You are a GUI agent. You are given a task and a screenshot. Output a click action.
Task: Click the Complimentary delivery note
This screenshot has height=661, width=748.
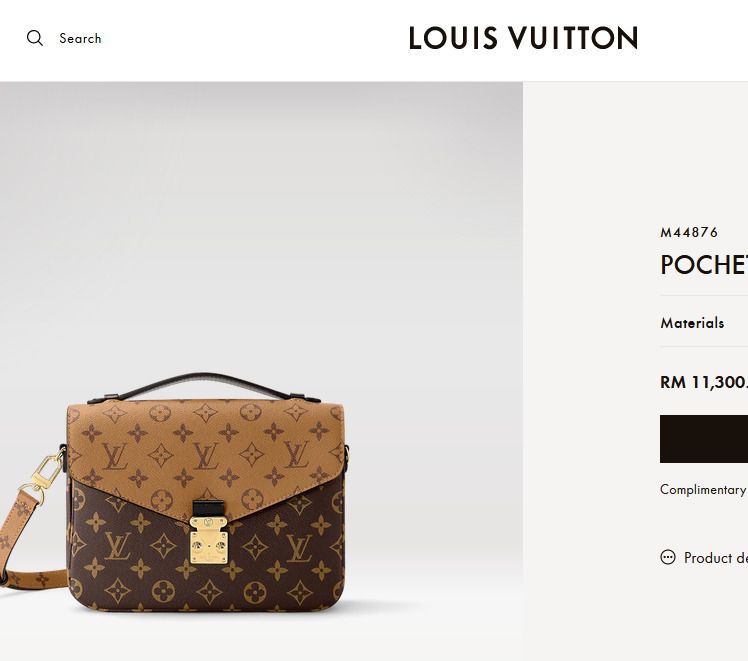pyautogui.click(x=704, y=490)
